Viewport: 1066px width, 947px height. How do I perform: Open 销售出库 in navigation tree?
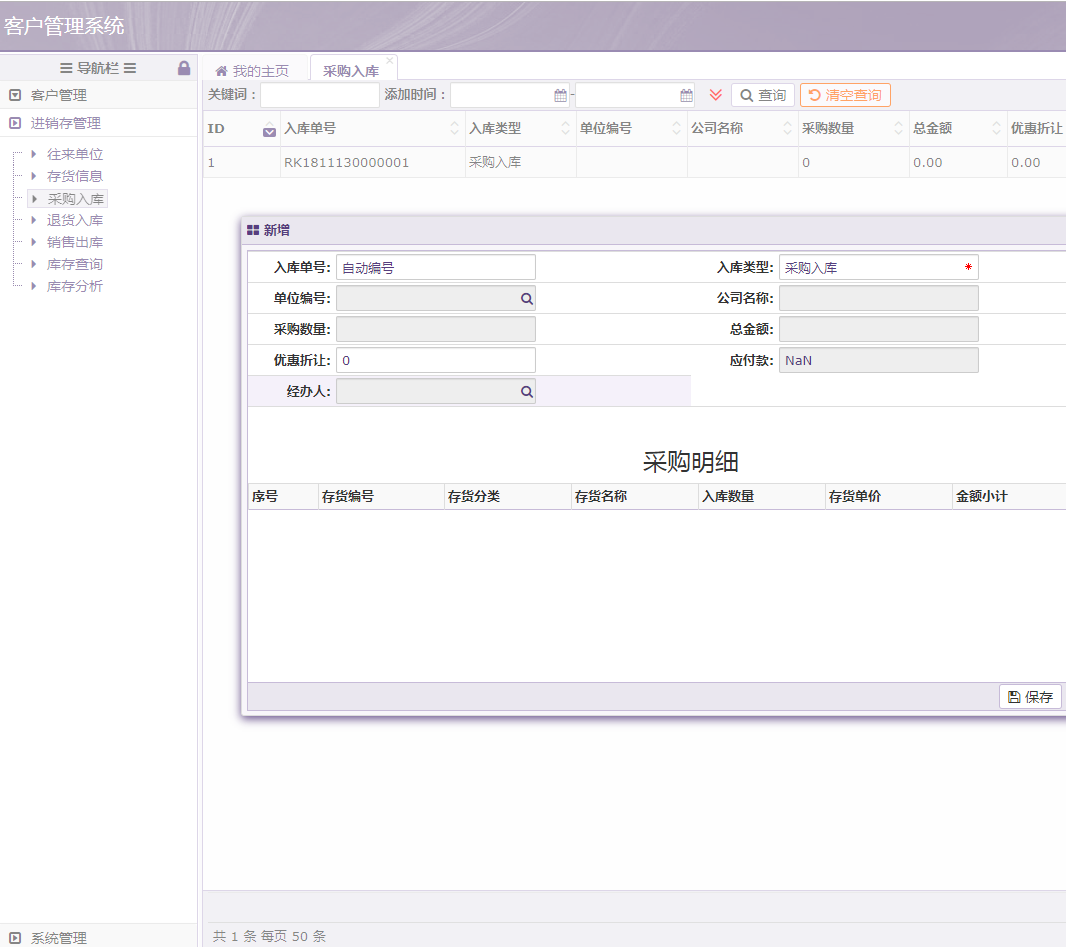(75, 242)
